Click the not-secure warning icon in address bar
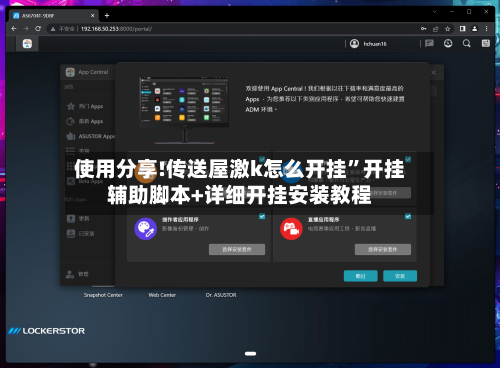 pyautogui.click(x=53, y=29)
